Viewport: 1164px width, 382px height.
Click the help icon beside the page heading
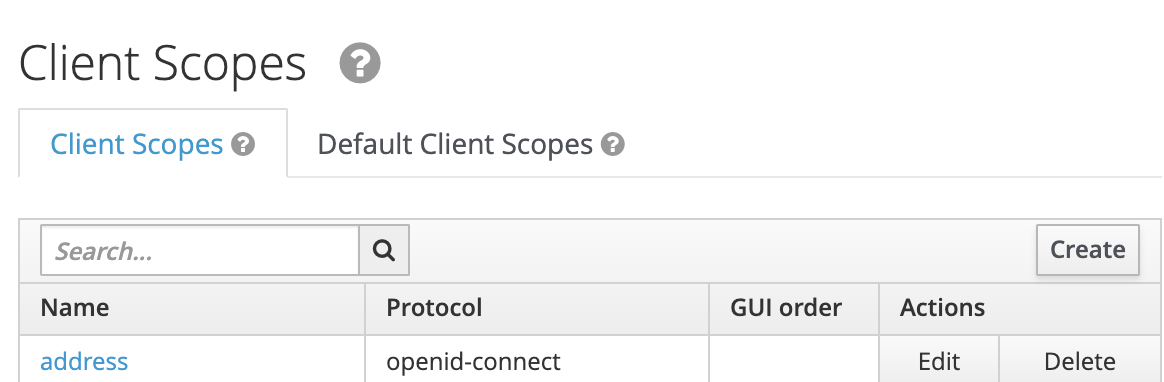[x=360, y=63]
